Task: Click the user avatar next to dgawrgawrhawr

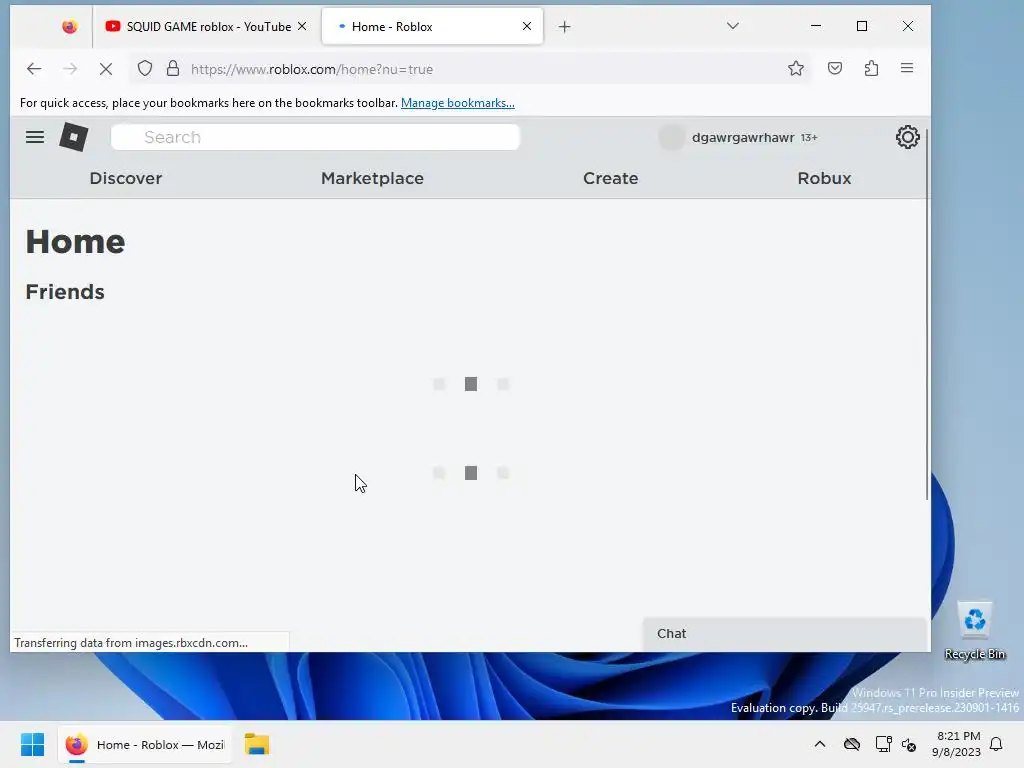Action: 671,137
